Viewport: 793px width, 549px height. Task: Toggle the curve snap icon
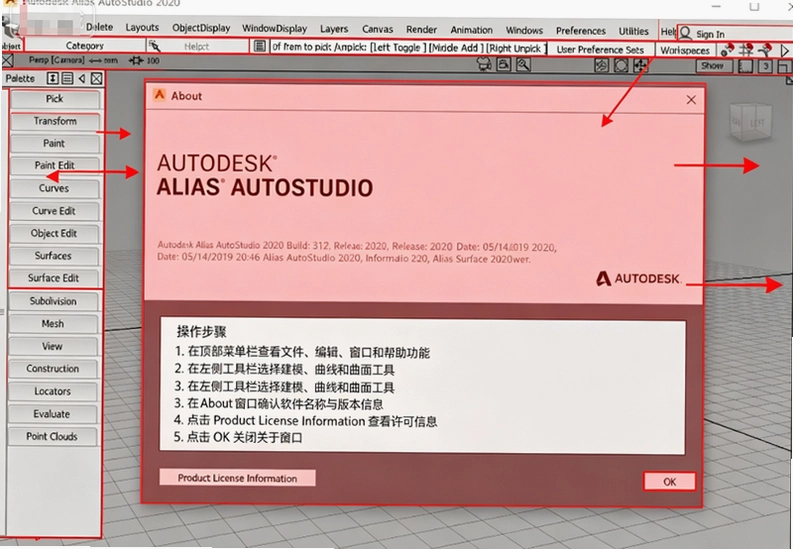765,50
